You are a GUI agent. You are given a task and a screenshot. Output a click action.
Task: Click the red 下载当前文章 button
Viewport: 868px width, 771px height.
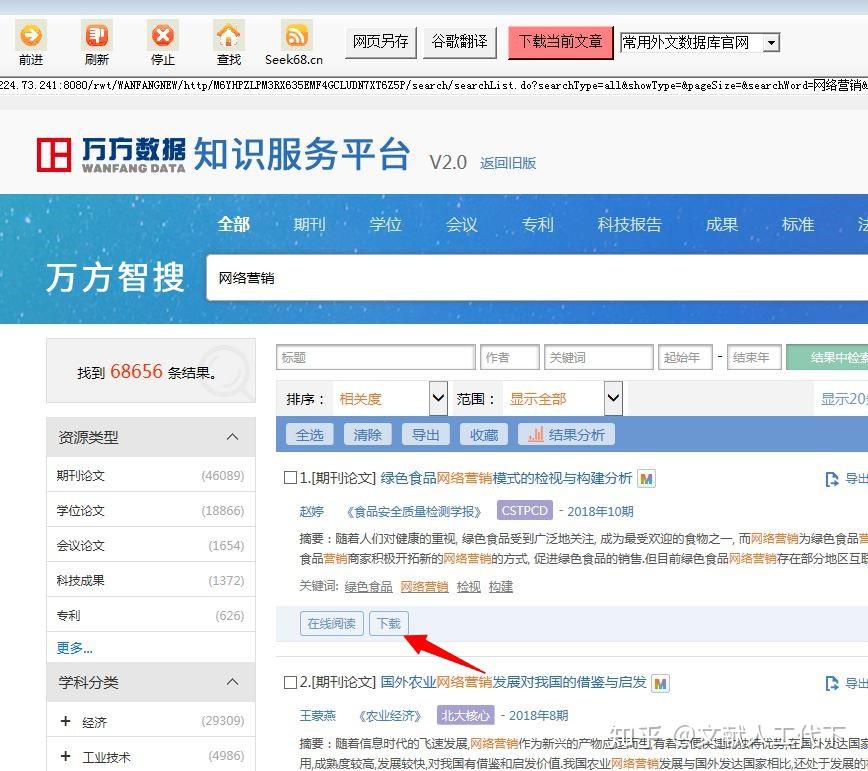pyautogui.click(x=560, y=42)
